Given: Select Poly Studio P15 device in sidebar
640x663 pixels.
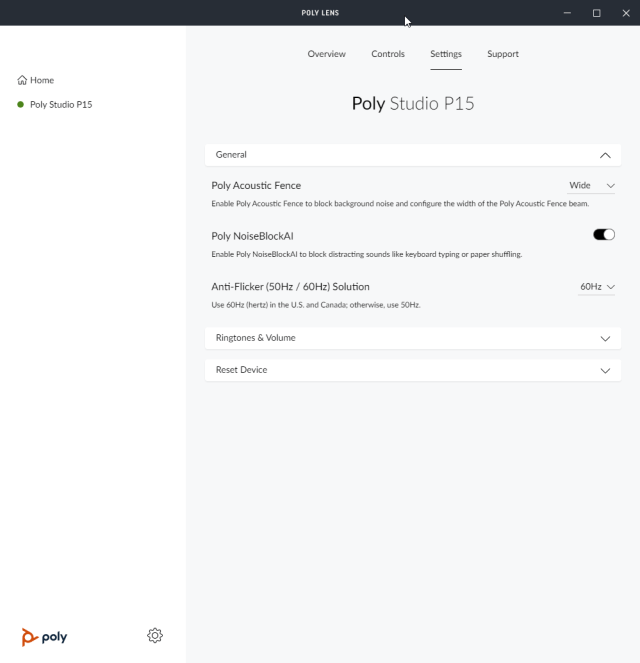Looking at the screenshot, I should [61, 104].
